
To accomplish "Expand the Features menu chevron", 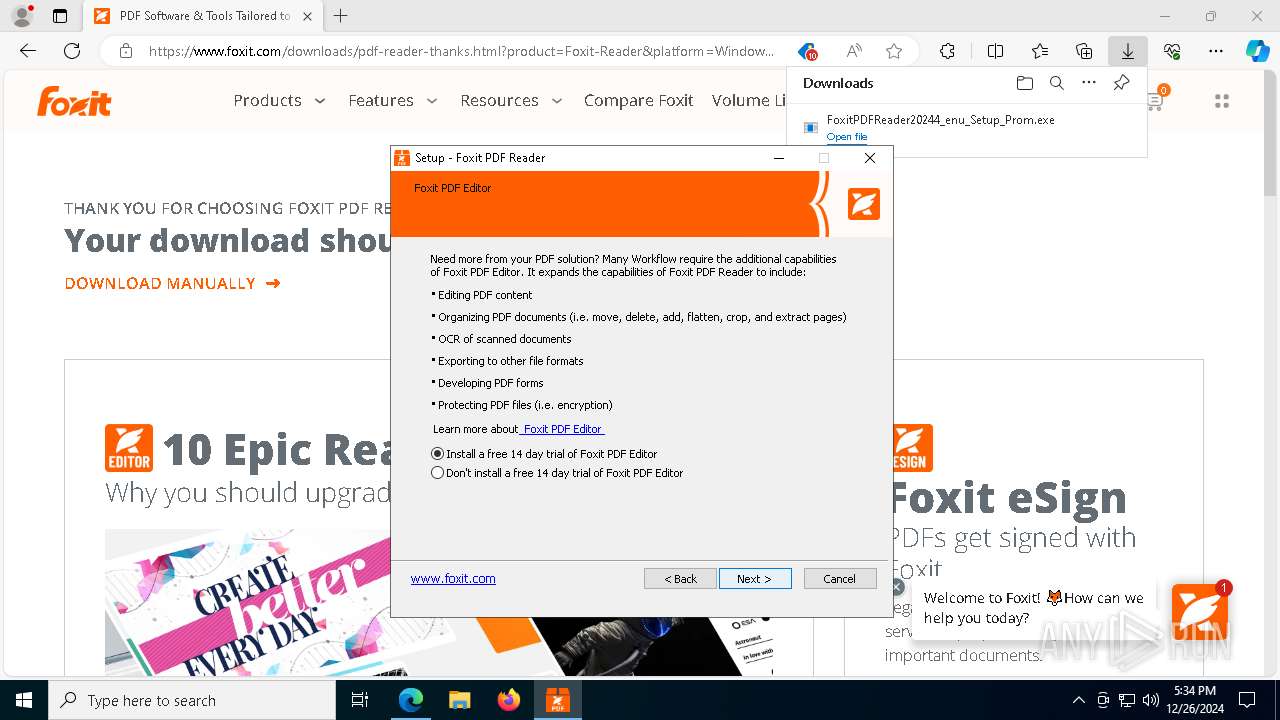I will pyautogui.click(x=432, y=101).
